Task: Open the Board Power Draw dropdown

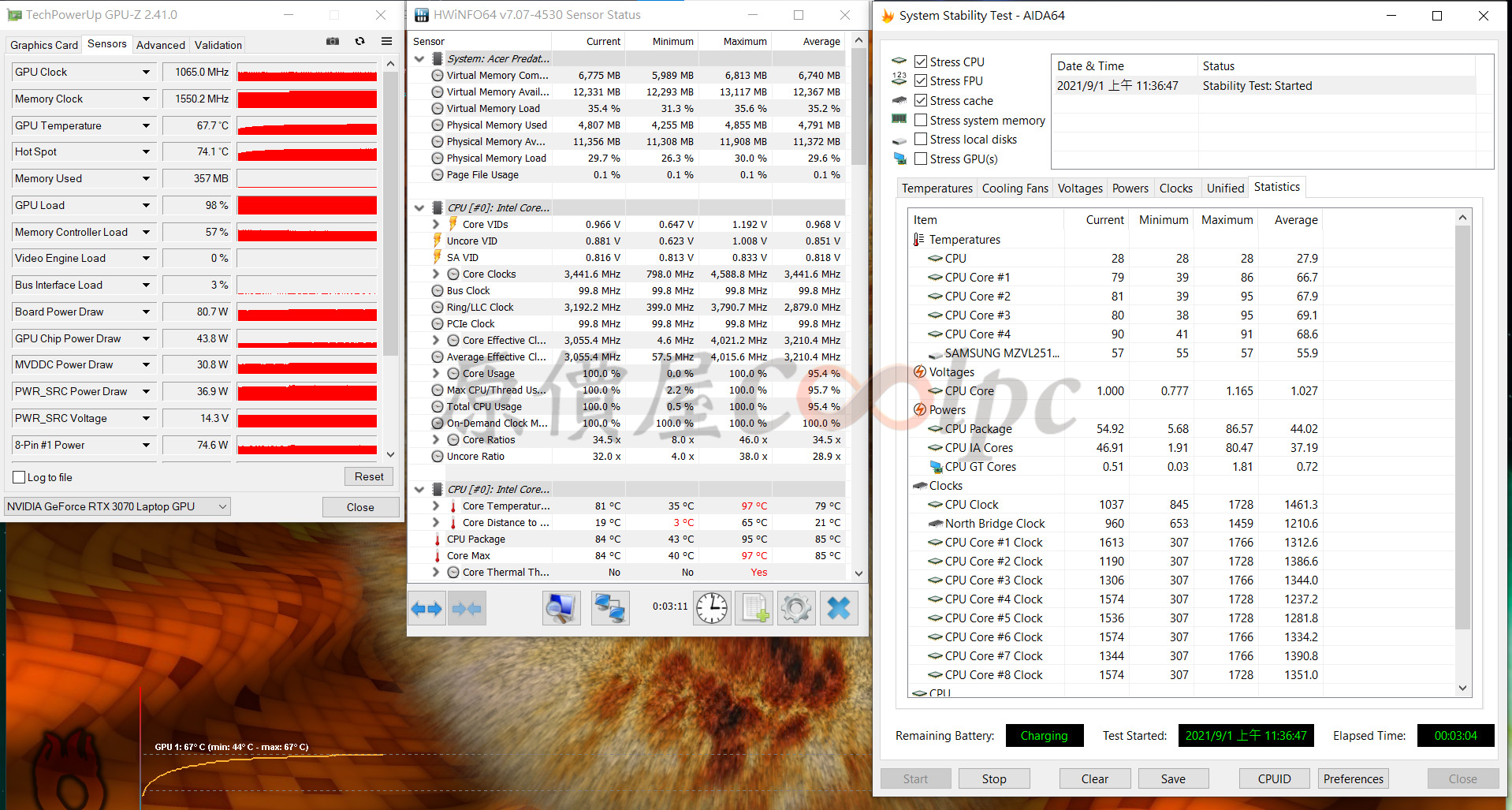Action: pyautogui.click(x=146, y=312)
